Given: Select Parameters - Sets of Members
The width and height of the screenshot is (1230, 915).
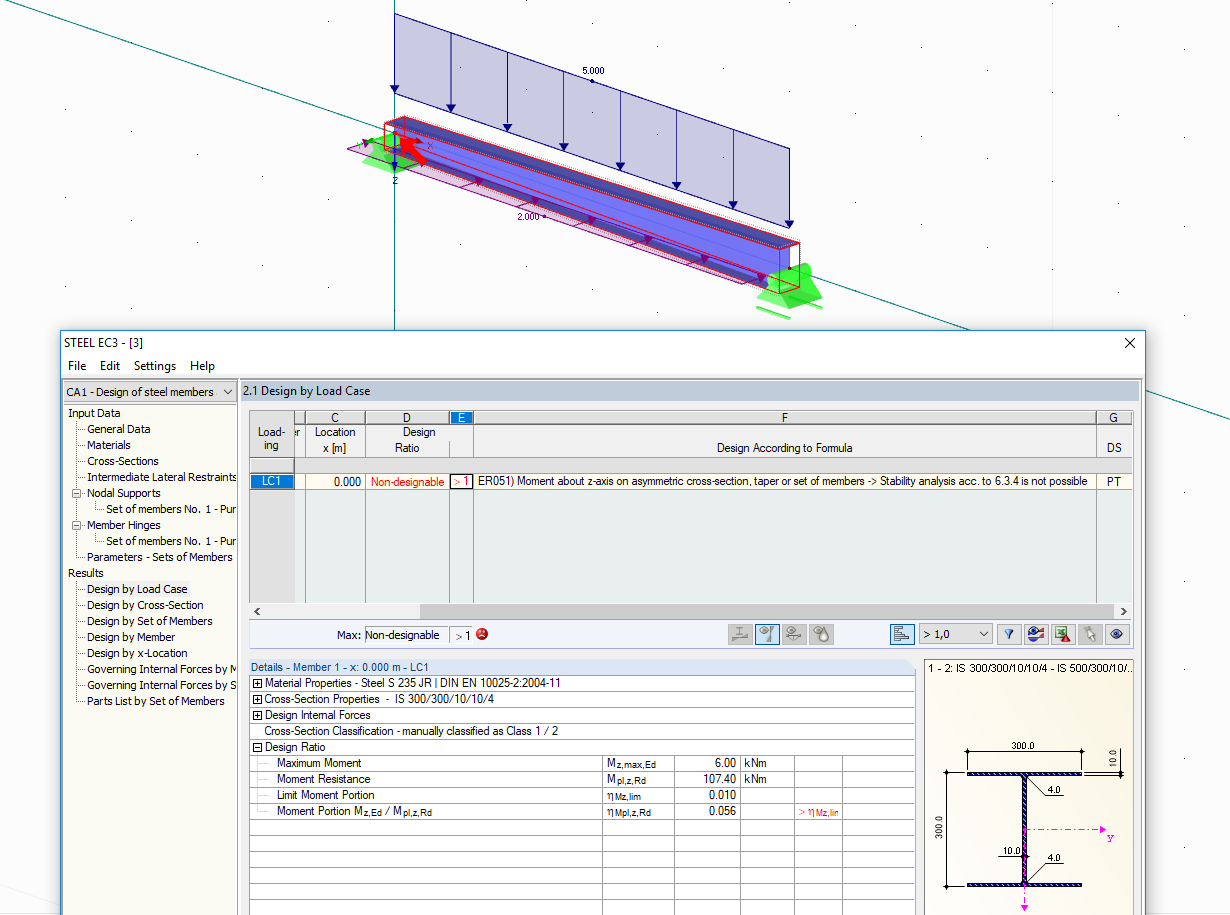Looking at the screenshot, I should [160, 557].
